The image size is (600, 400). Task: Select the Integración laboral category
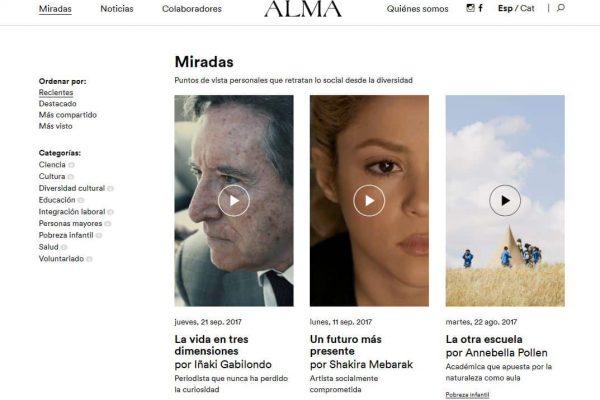pyautogui.click(x=72, y=212)
